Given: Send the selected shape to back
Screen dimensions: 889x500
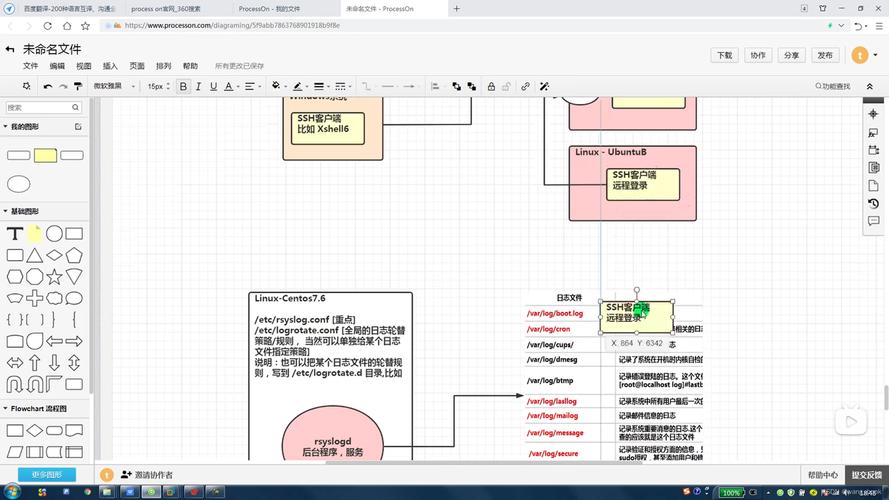Looking at the screenshot, I should pyautogui.click(x=472, y=86).
